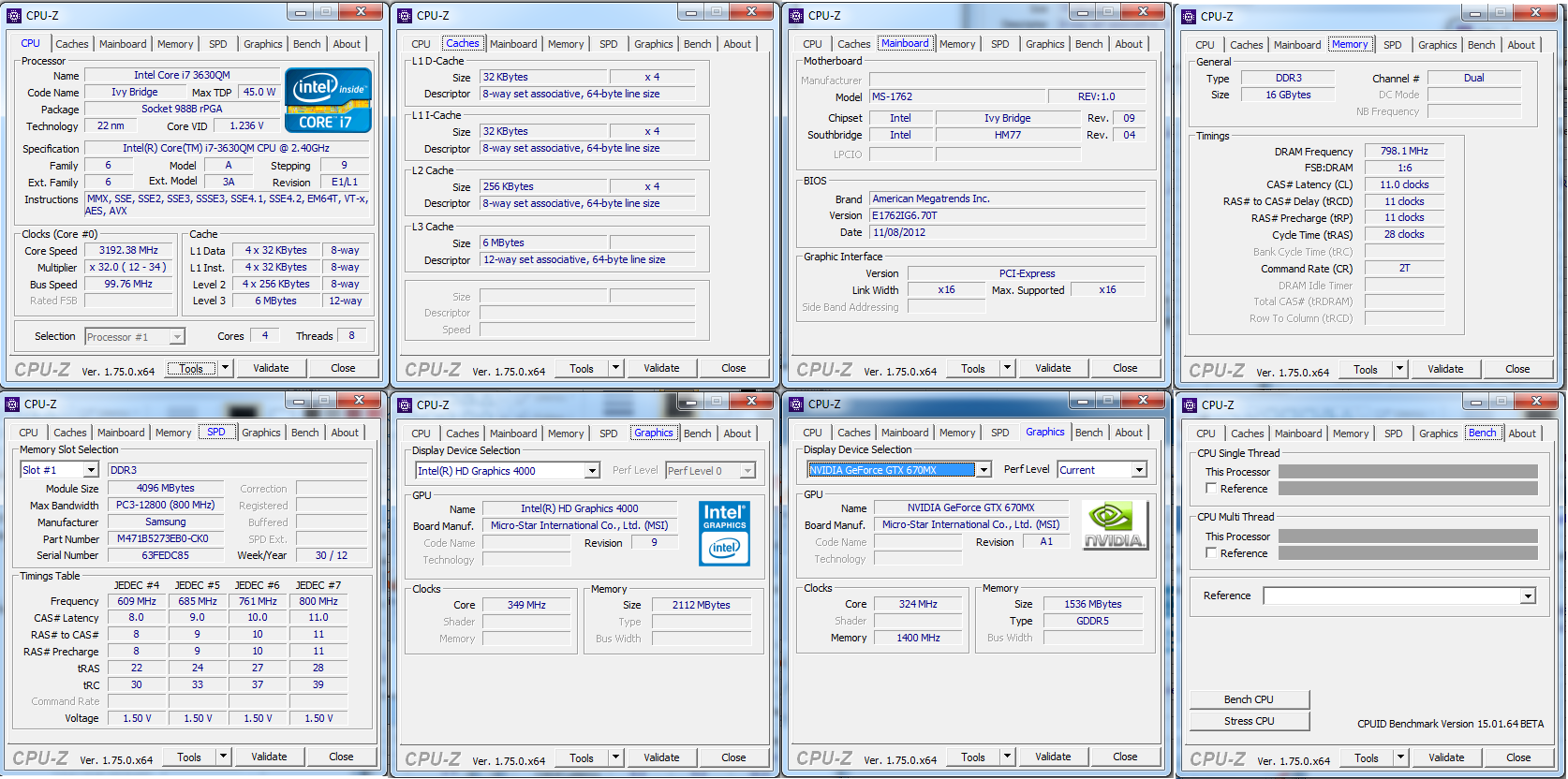Open the Slot #1 memory slot dropdown
The image size is (1568, 779).
click(x=91, y=470)
